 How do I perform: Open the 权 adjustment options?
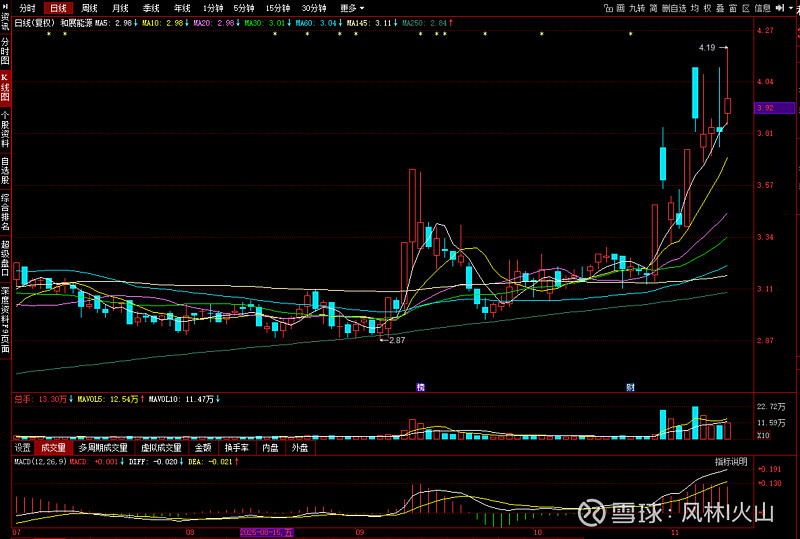click(708, 8)
